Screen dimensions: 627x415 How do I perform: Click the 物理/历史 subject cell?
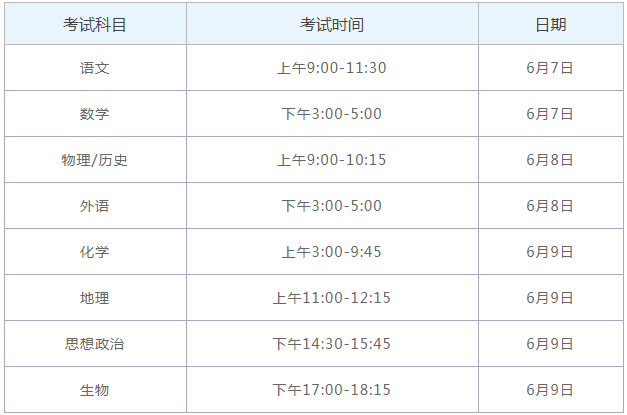point(95,160)
